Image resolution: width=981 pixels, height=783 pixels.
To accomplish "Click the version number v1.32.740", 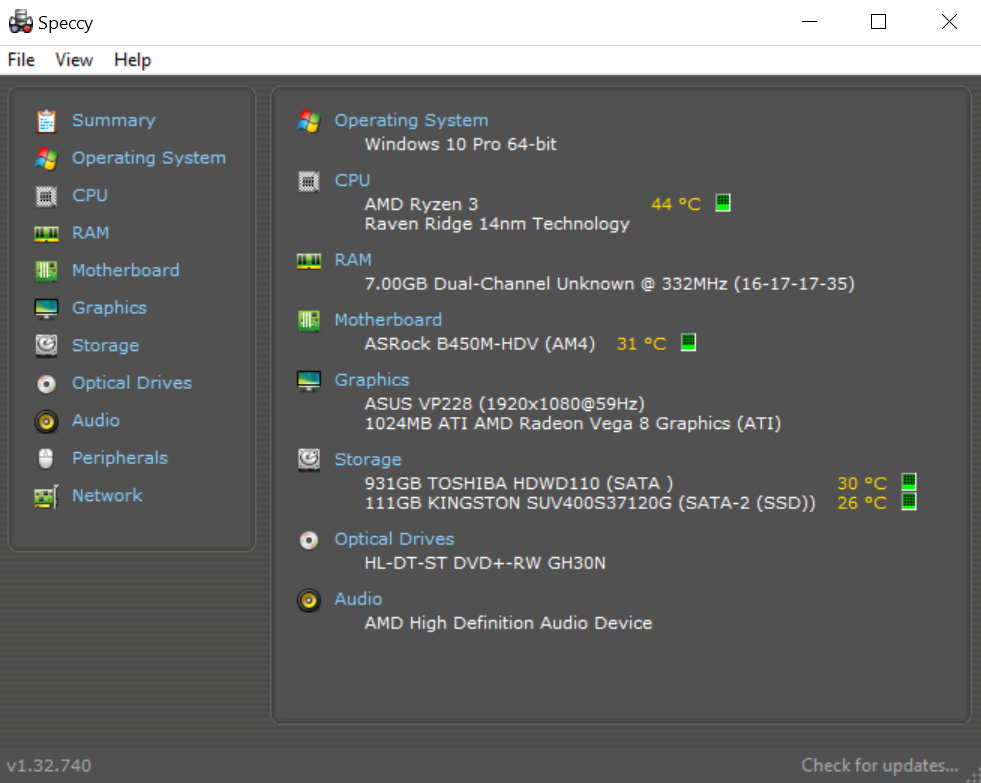I will pyautogui.click(x=49, y=765).
